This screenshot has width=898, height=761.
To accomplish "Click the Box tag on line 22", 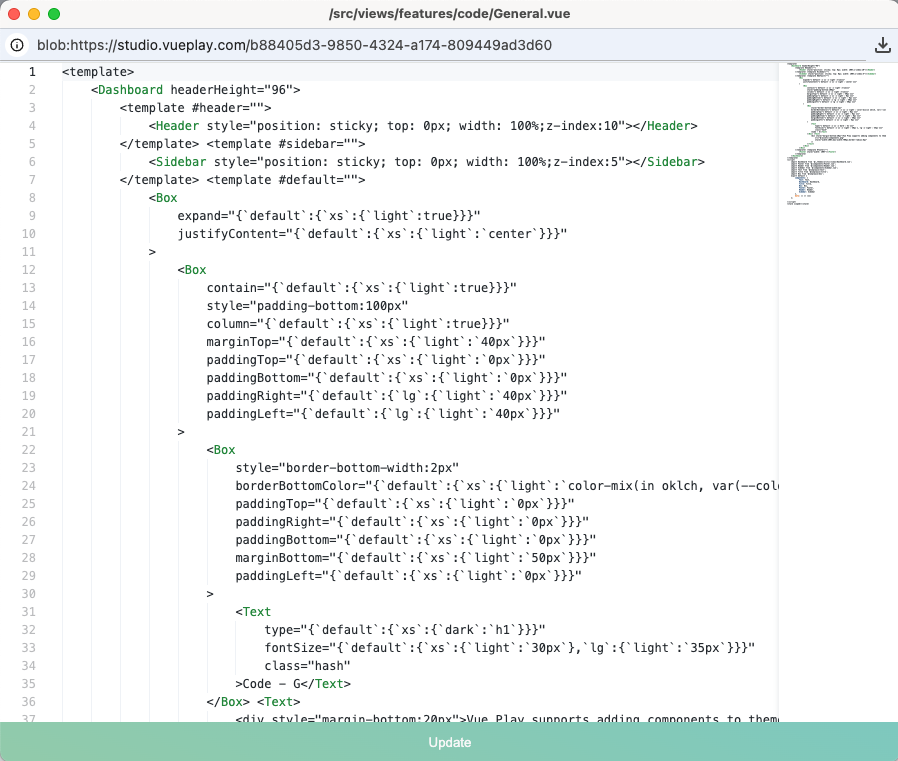I will (221, 450).
